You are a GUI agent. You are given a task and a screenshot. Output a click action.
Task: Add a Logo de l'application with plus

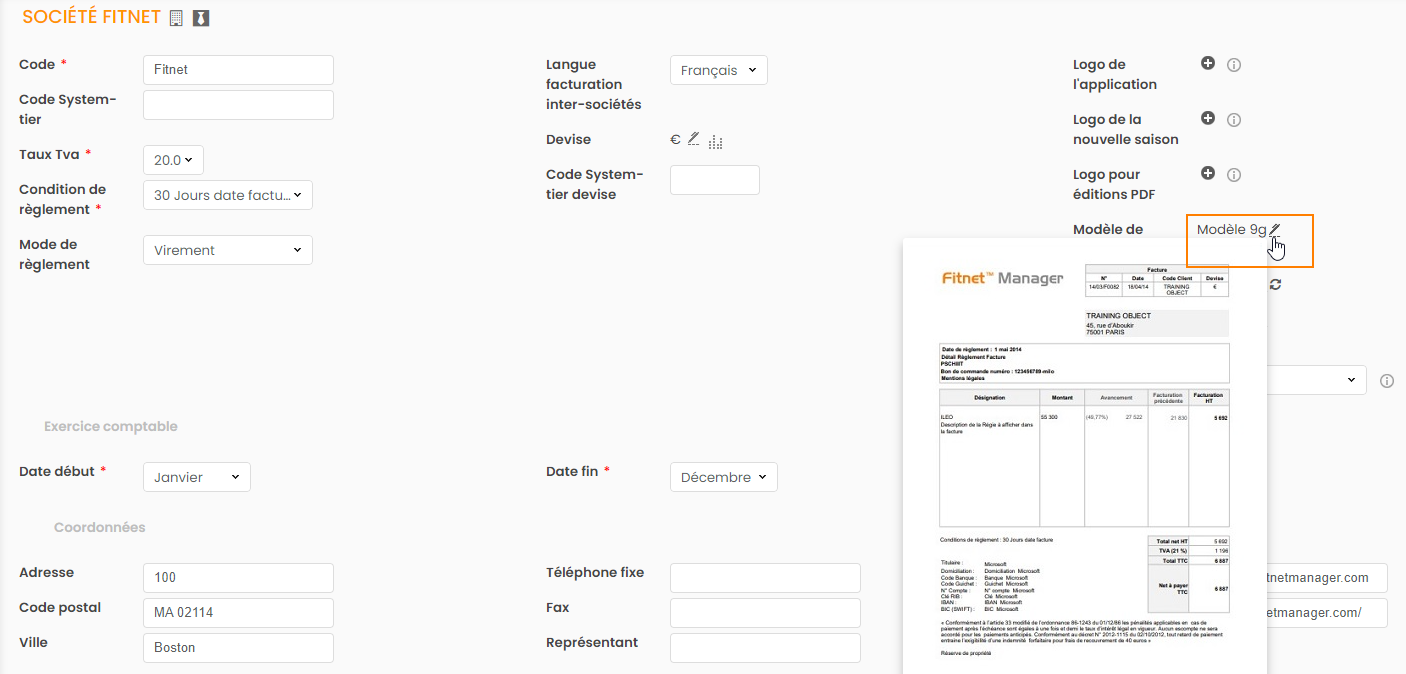coord(1208,63)
